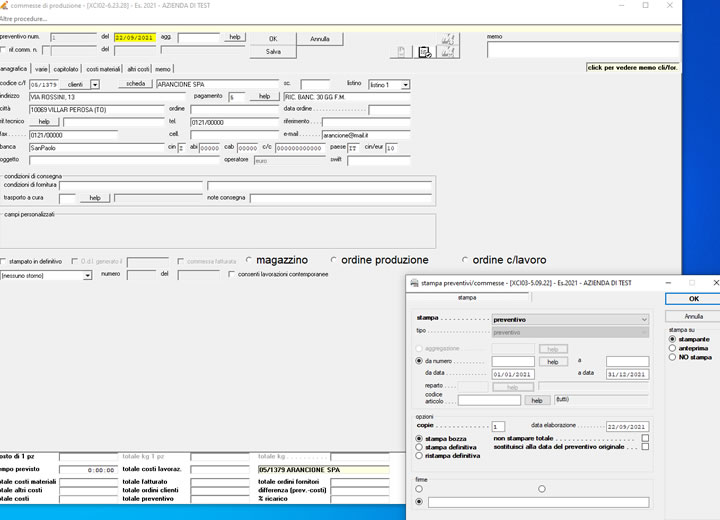Click OK in the commesse di produzione window
Screen dimensions: 720x520
pyautogui.click(x=273, y=39)
